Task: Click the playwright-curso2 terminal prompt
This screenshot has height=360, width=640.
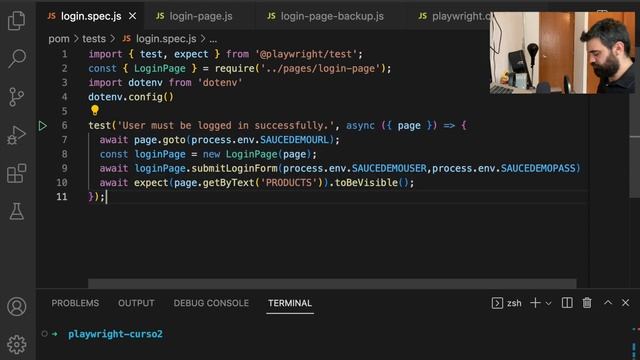Action: 116,334
